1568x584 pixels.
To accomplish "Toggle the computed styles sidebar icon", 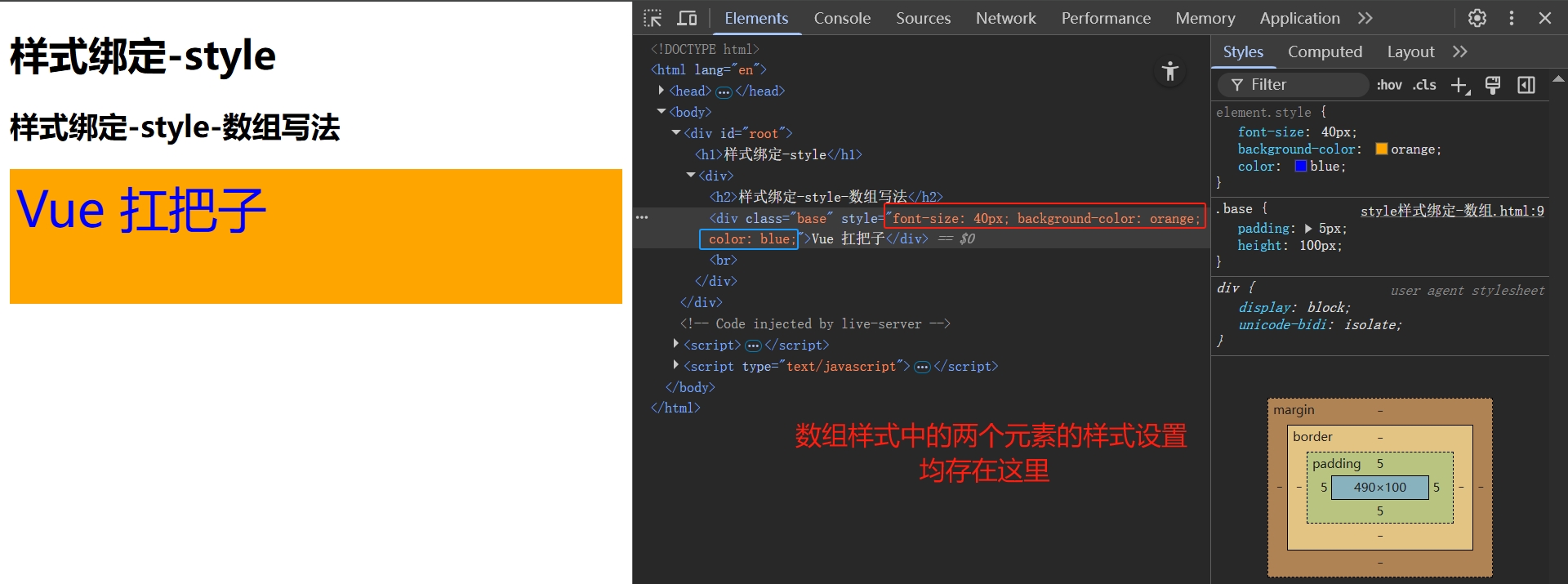I will [1526, 85].
